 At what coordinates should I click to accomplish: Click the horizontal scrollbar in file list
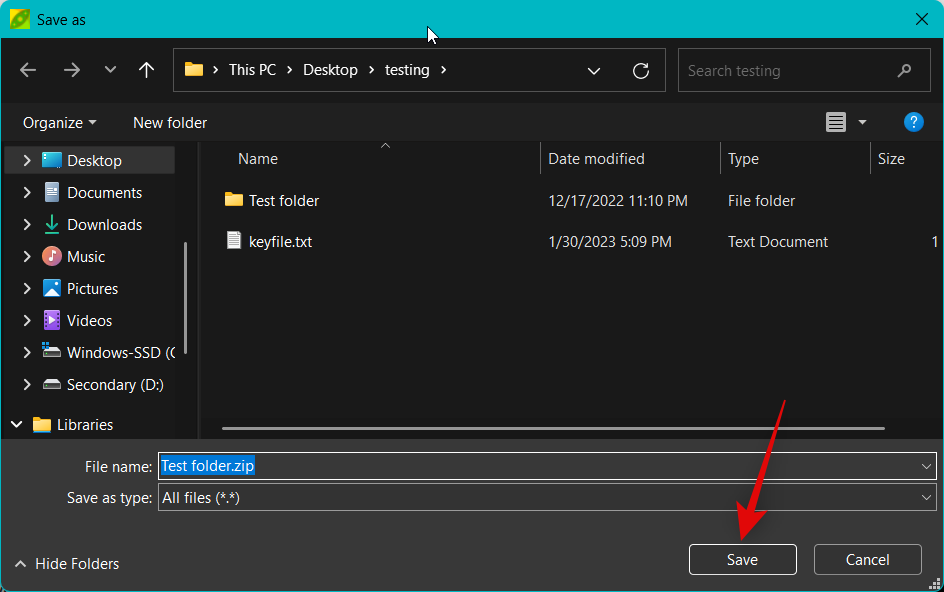[x=552, y=428]
